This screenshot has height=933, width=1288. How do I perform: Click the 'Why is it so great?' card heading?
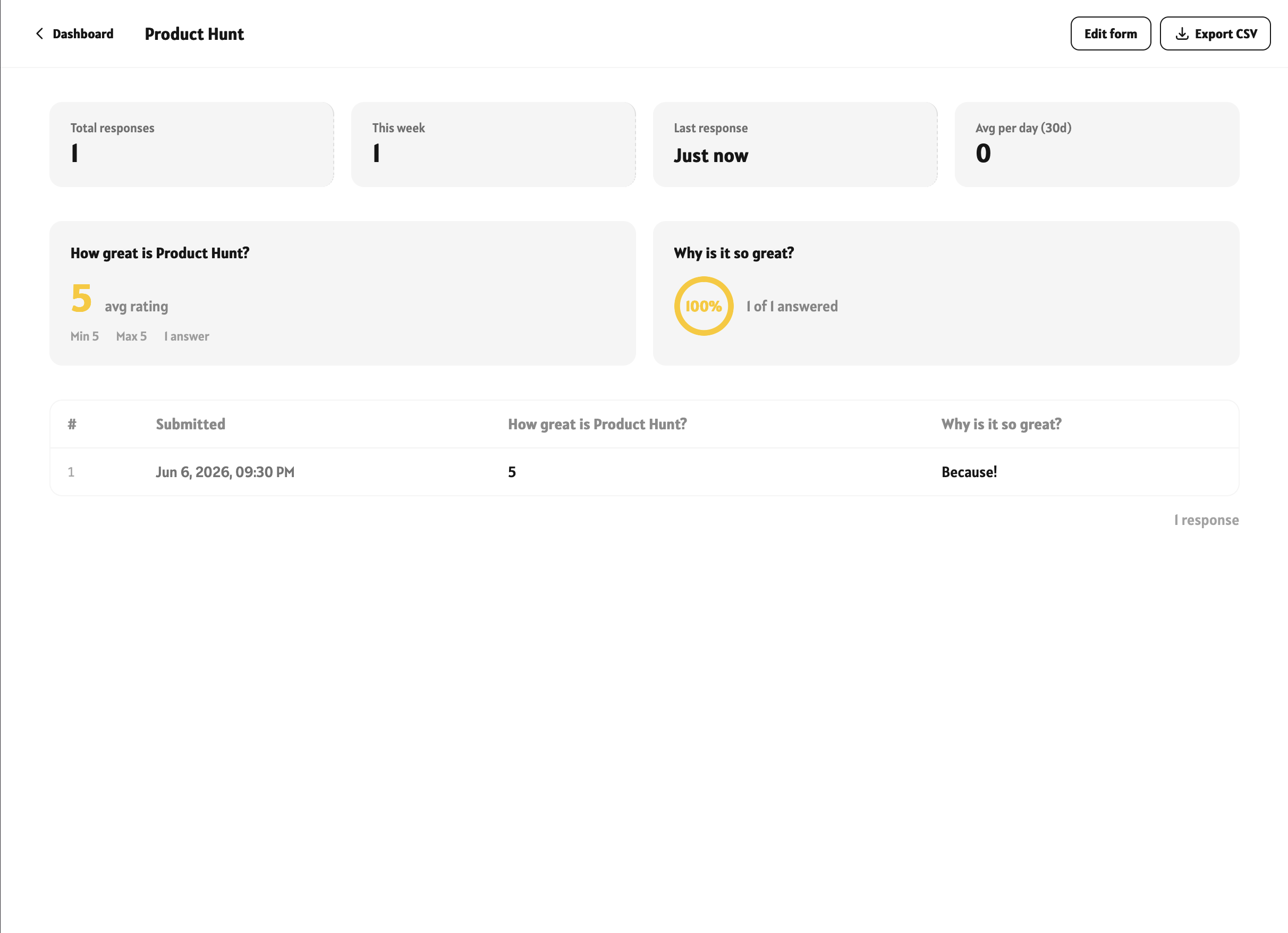coord(734,253)
